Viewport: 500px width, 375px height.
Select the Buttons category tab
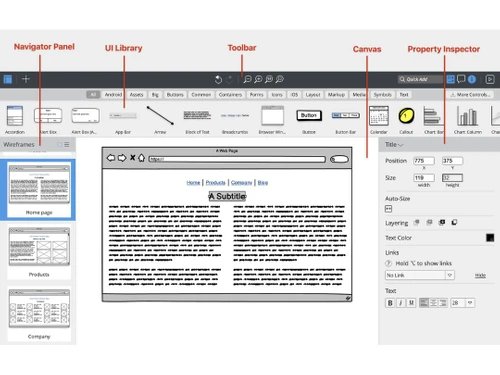pyautogui.click(x=175, y=95)
